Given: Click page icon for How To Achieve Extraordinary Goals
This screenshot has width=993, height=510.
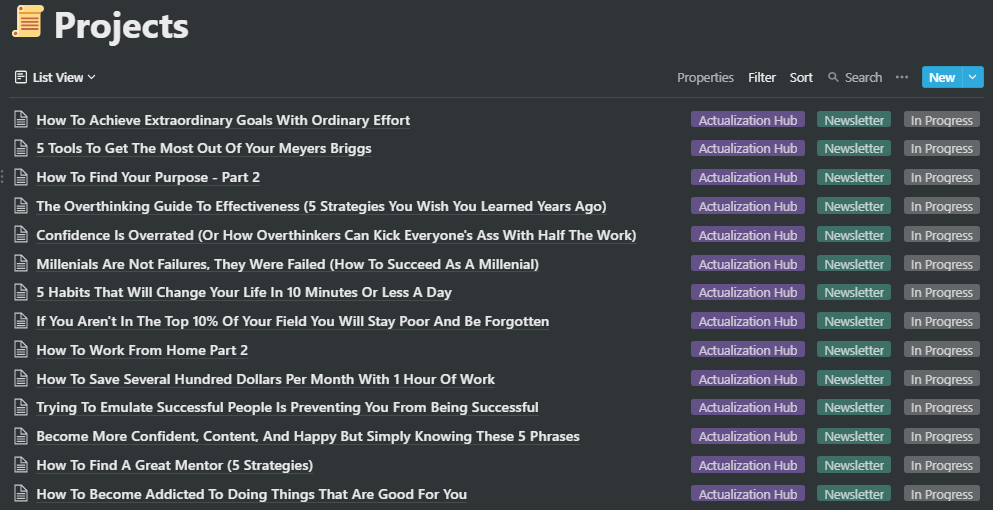Looking at the screenshot, I should click(22, 119).
